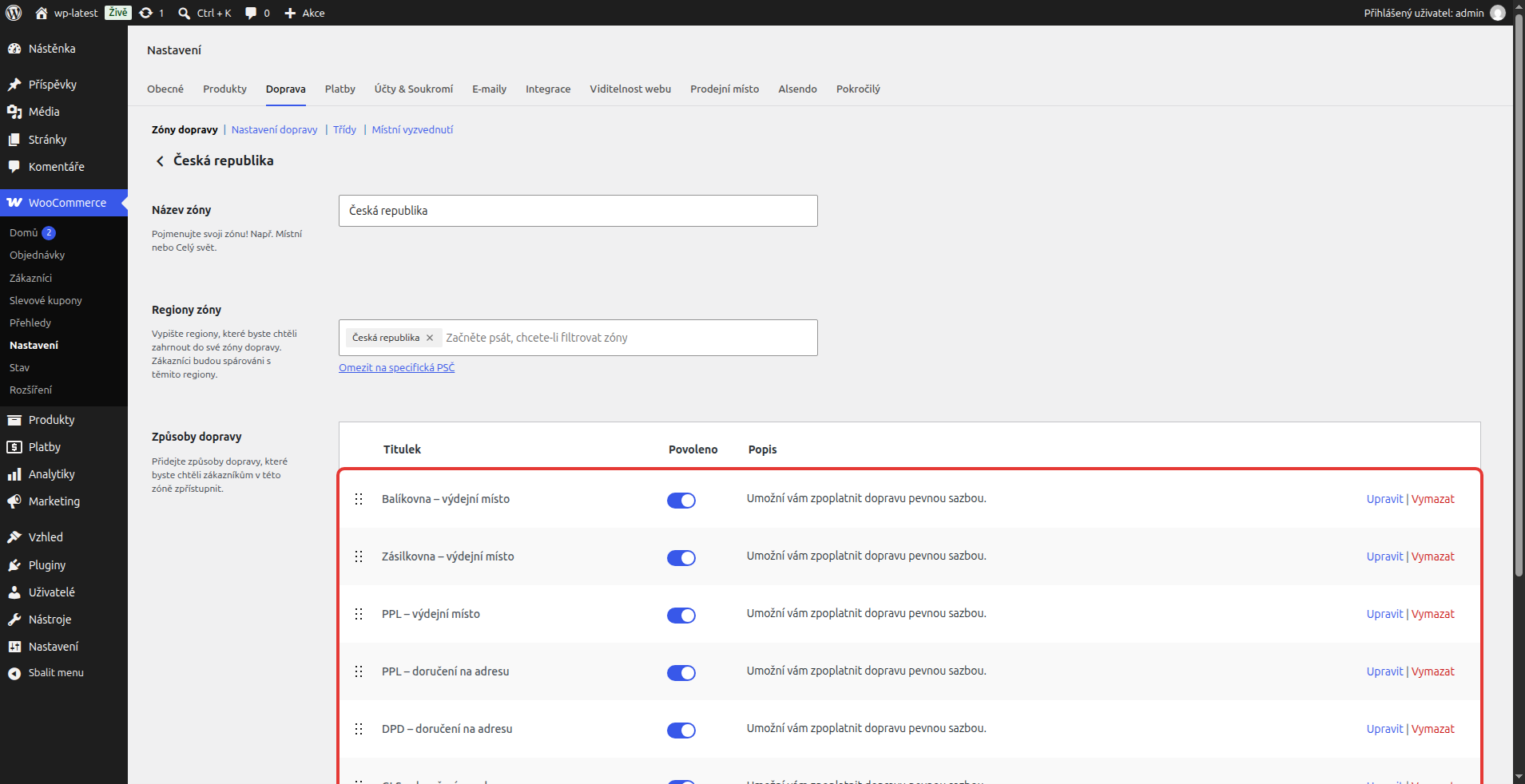
Task: Open Místní vyzvednutí sub-section
Action: click(412, 129)
